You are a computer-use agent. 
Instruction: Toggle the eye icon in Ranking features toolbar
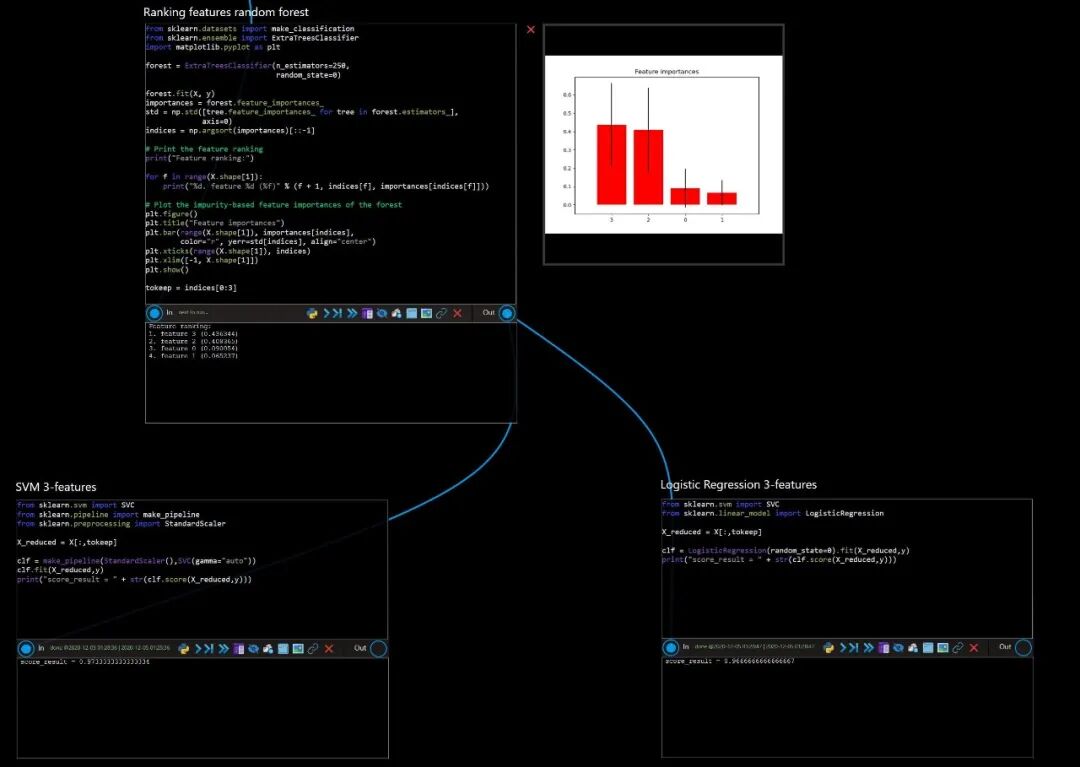click(382, 313)
